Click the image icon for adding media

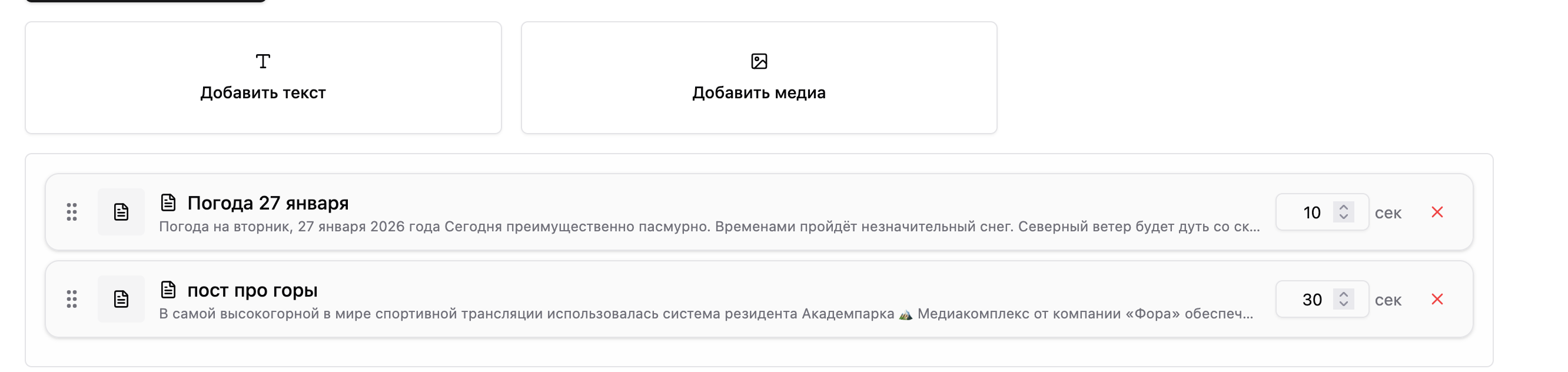click(759, 61)
